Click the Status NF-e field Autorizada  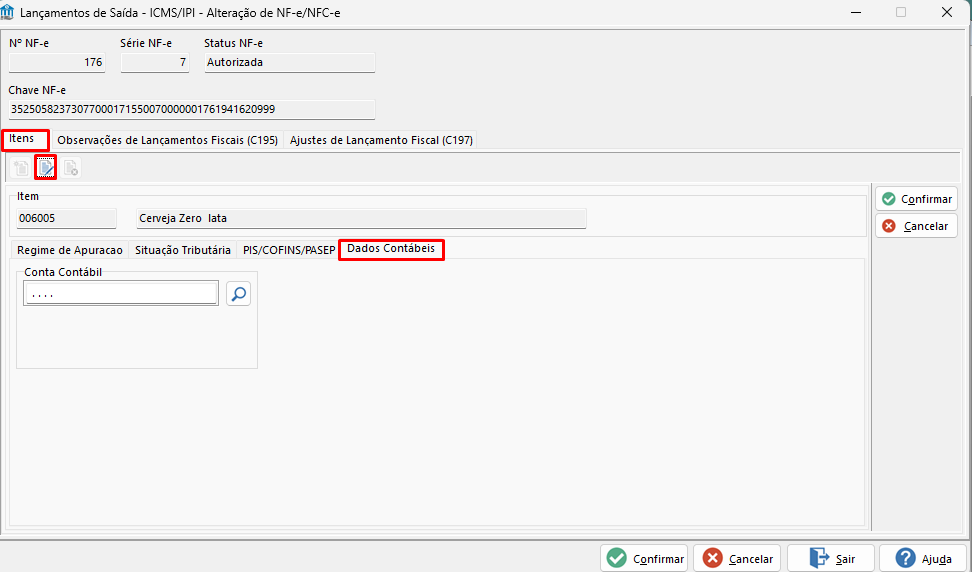tap(289, 63)
